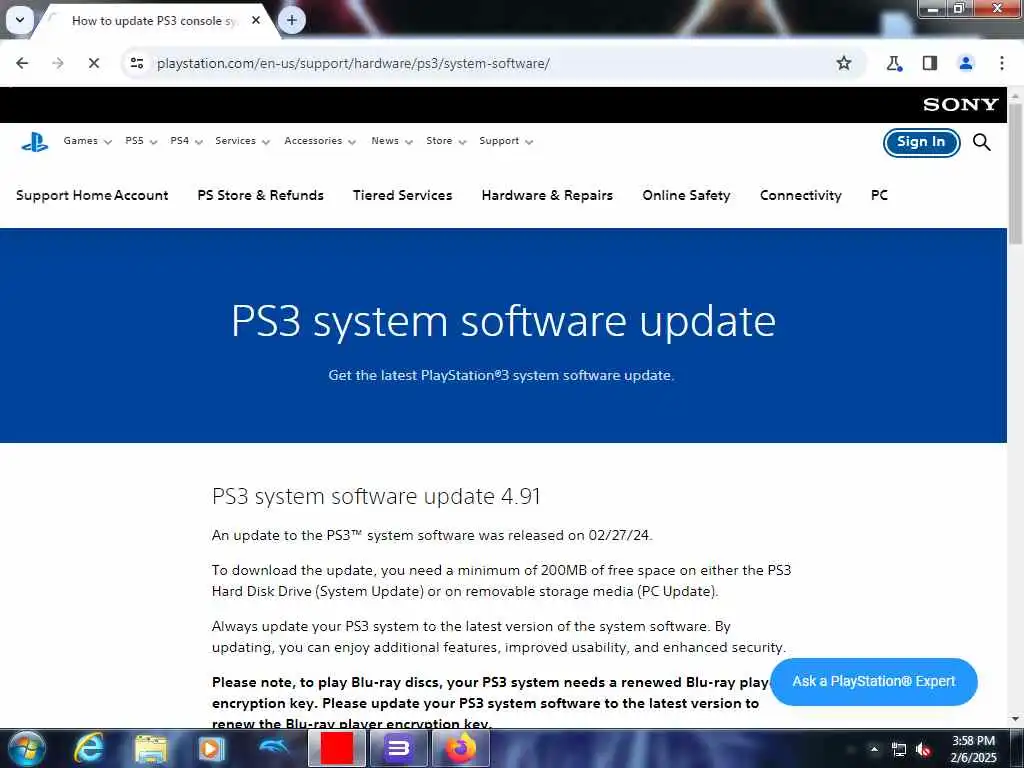Open the purple 3 taskbar app

coord(398,748)
